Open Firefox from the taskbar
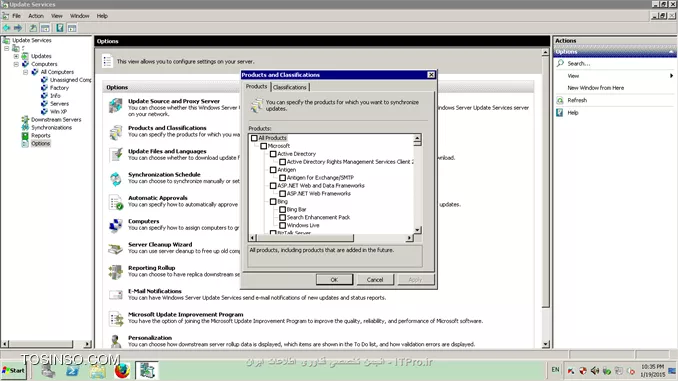The image size is (678, 381). click(122, 371)
